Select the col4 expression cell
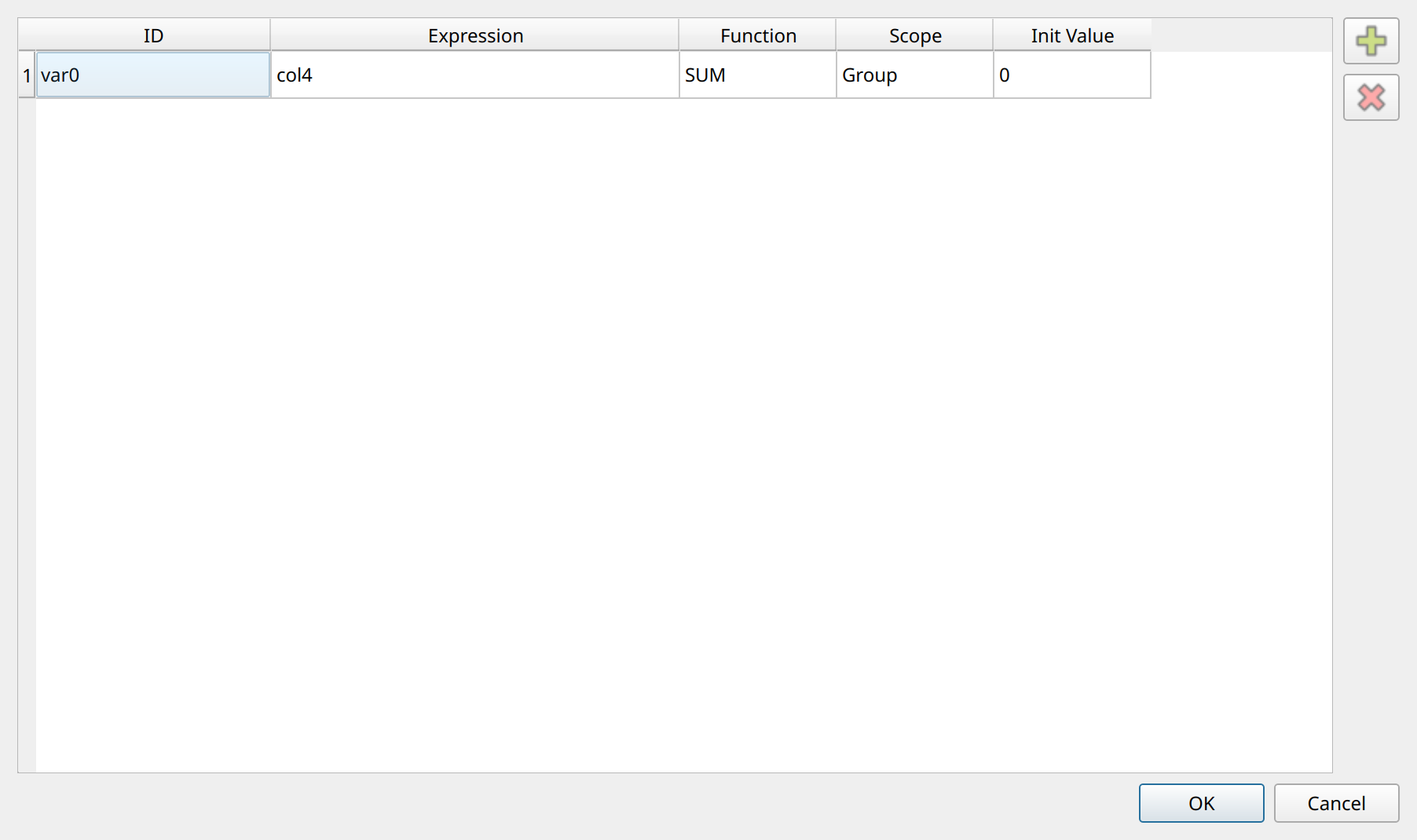Viewport: 1417px width, 840px height. click(x=475, y=75)
